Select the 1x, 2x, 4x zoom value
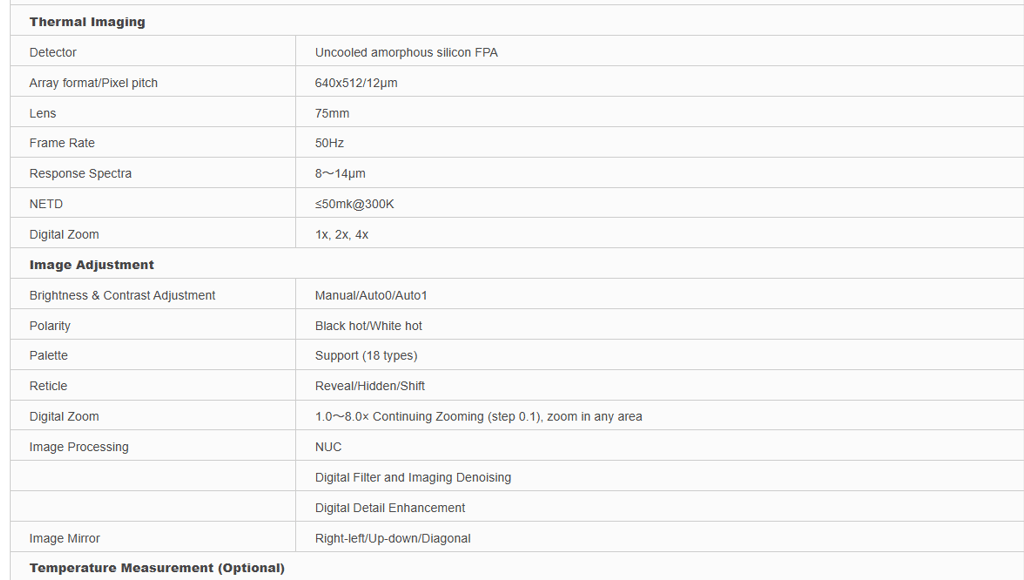Image resolution: width=1024 pixels, height=580 pixels. (x=342, y=234)
